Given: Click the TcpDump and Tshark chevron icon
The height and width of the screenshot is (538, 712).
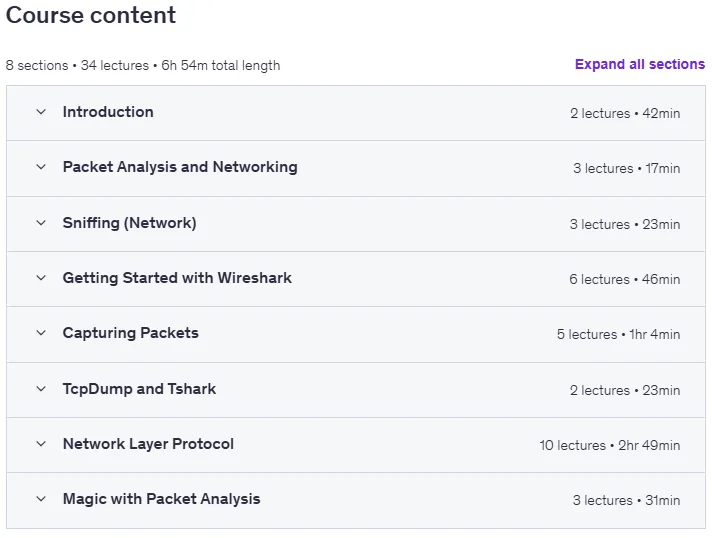Looking at the screenshot, I should (41, 389).
